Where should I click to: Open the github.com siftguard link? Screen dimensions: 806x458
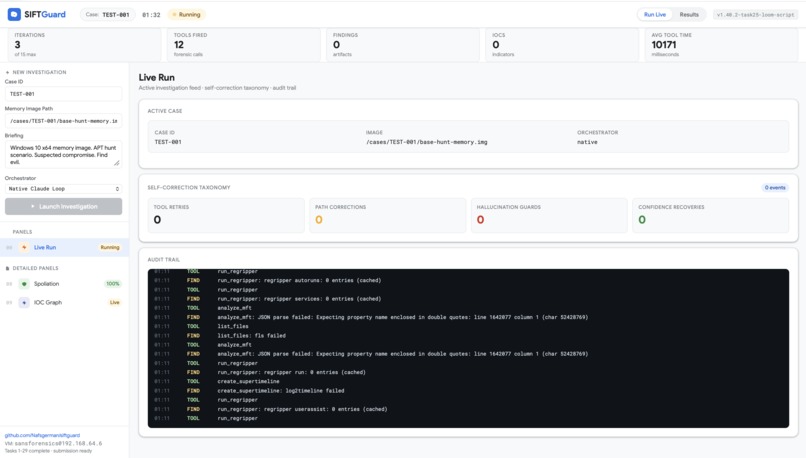[x=42, y=435]
